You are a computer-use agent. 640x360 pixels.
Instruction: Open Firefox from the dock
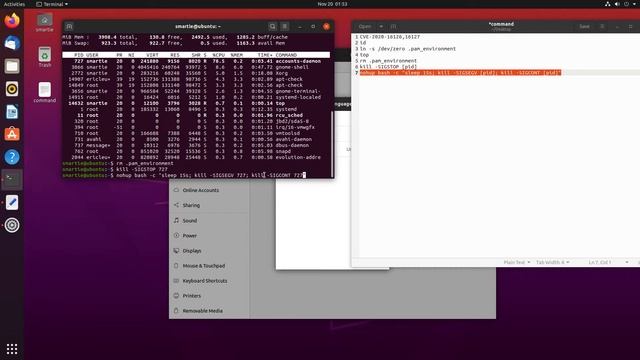click(12, 20)
